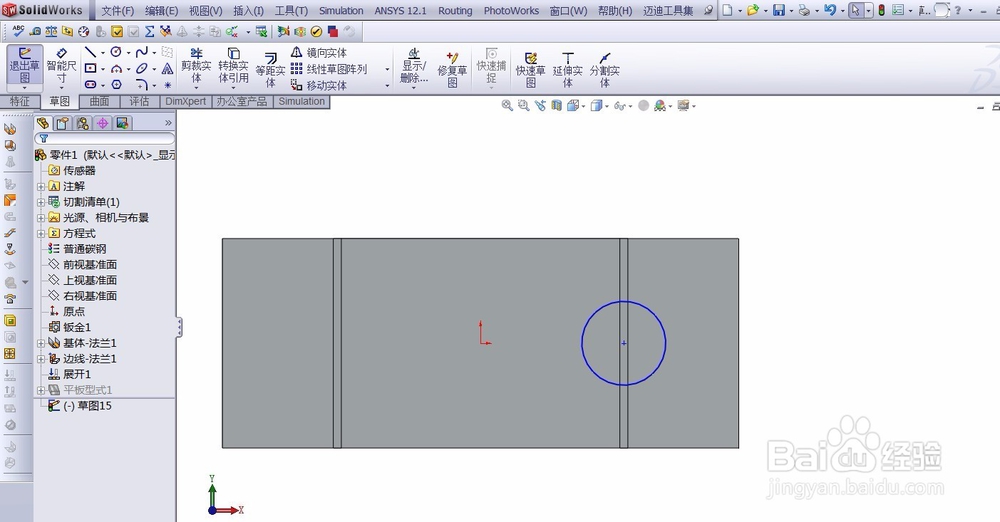The width and height of the screenshot is (1000, 522).
Task: Expand panel tabs with chevron arrows
Action: coord(168,123)
